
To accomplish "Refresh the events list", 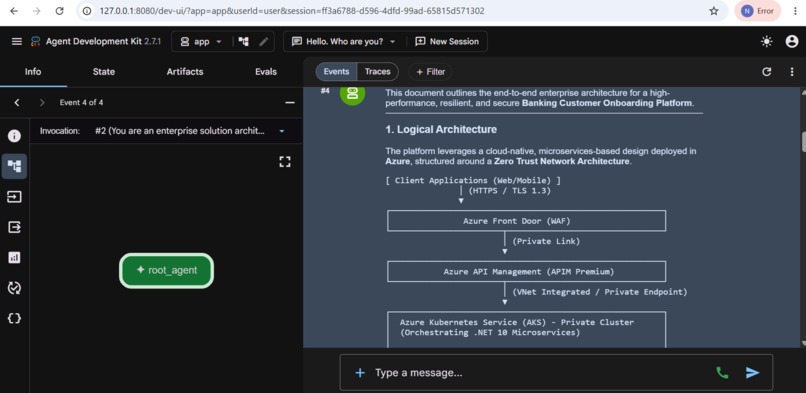I will 766,72.
